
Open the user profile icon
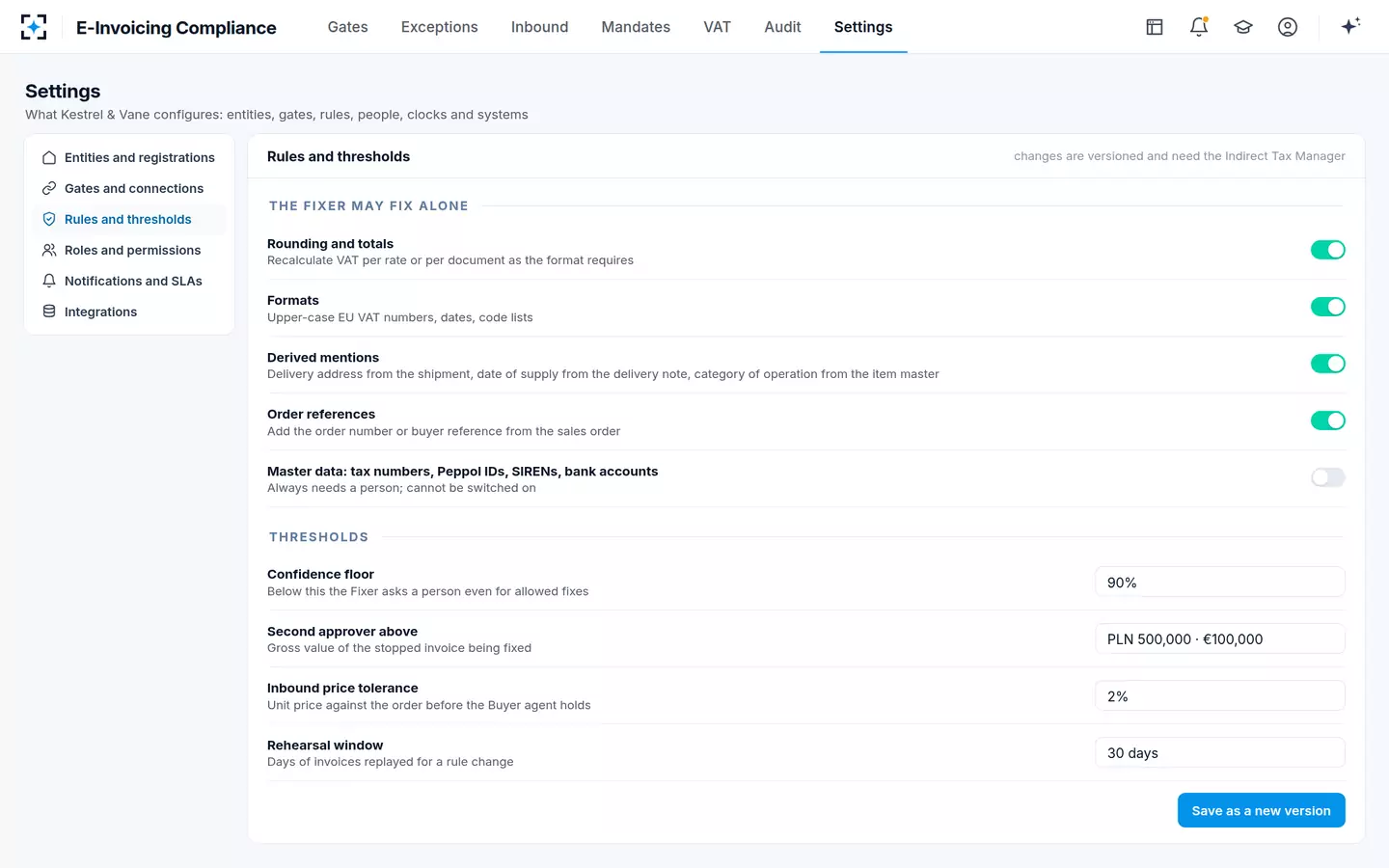(x=1288, y=27)
